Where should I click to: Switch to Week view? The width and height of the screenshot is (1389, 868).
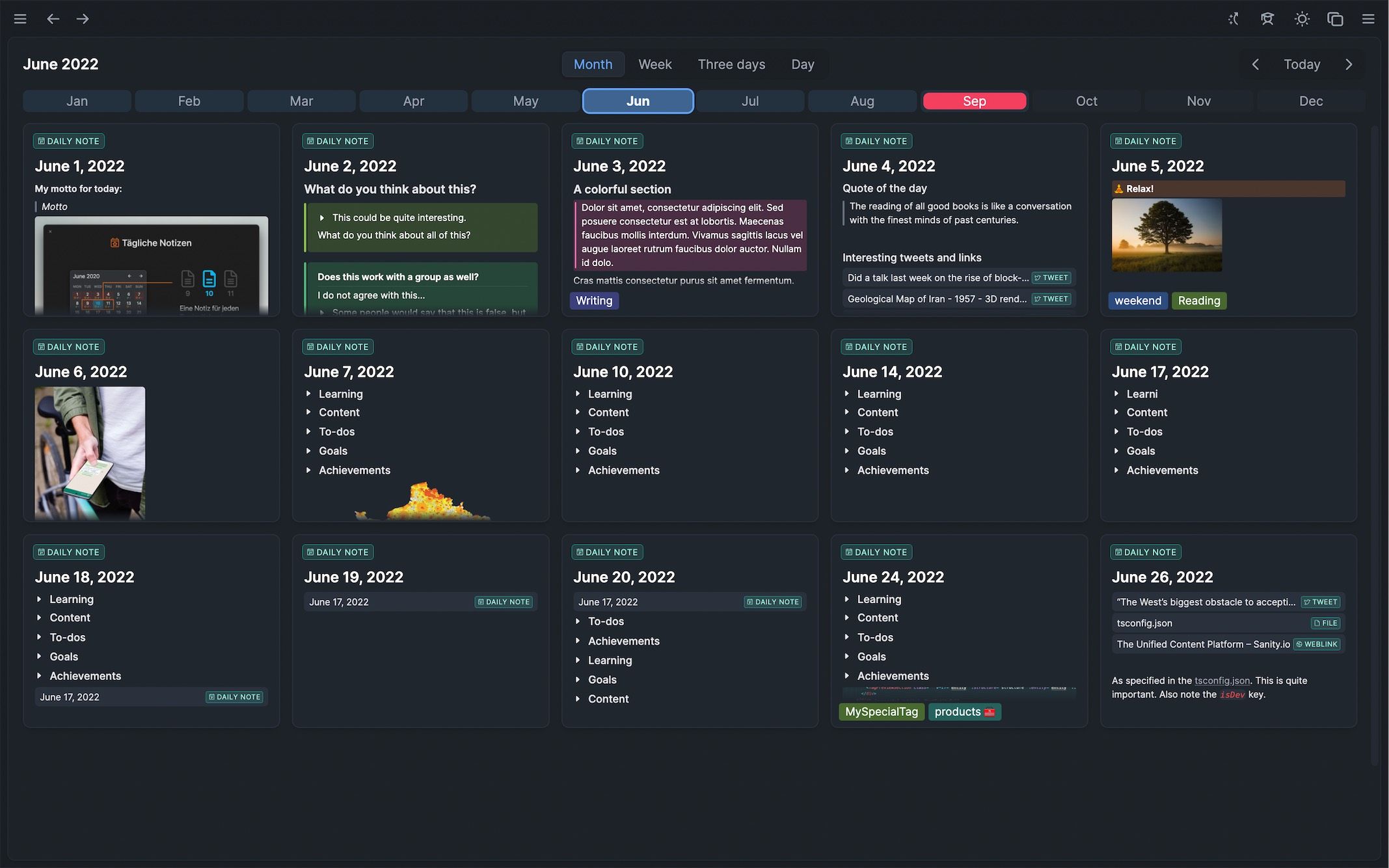pyautogui.click(x=654, y=64)
